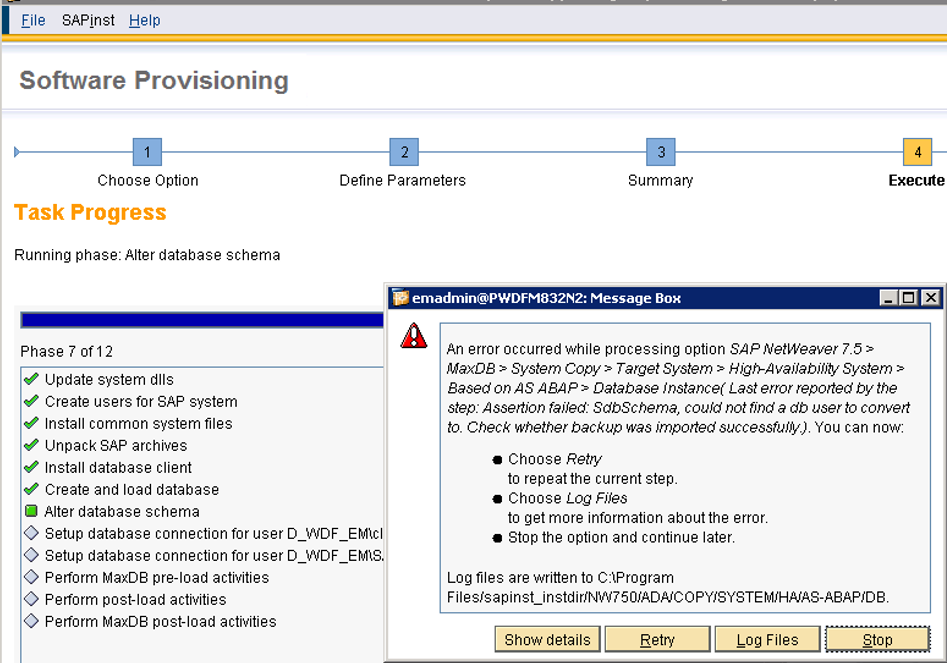
Task: Click the Message Box title bar icon
Action: click(x=400, y=298)
